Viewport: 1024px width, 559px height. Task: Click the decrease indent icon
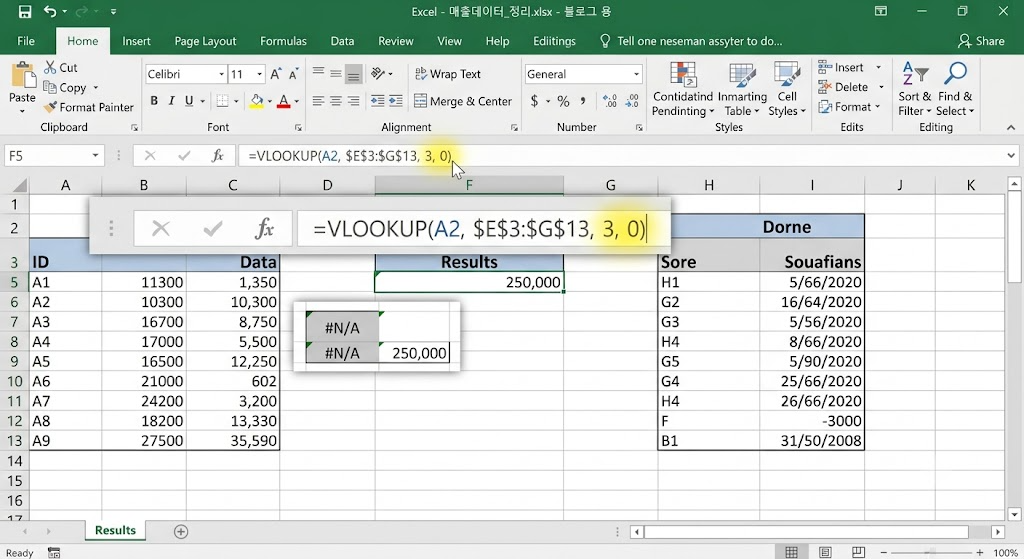[x=377, y=101]
